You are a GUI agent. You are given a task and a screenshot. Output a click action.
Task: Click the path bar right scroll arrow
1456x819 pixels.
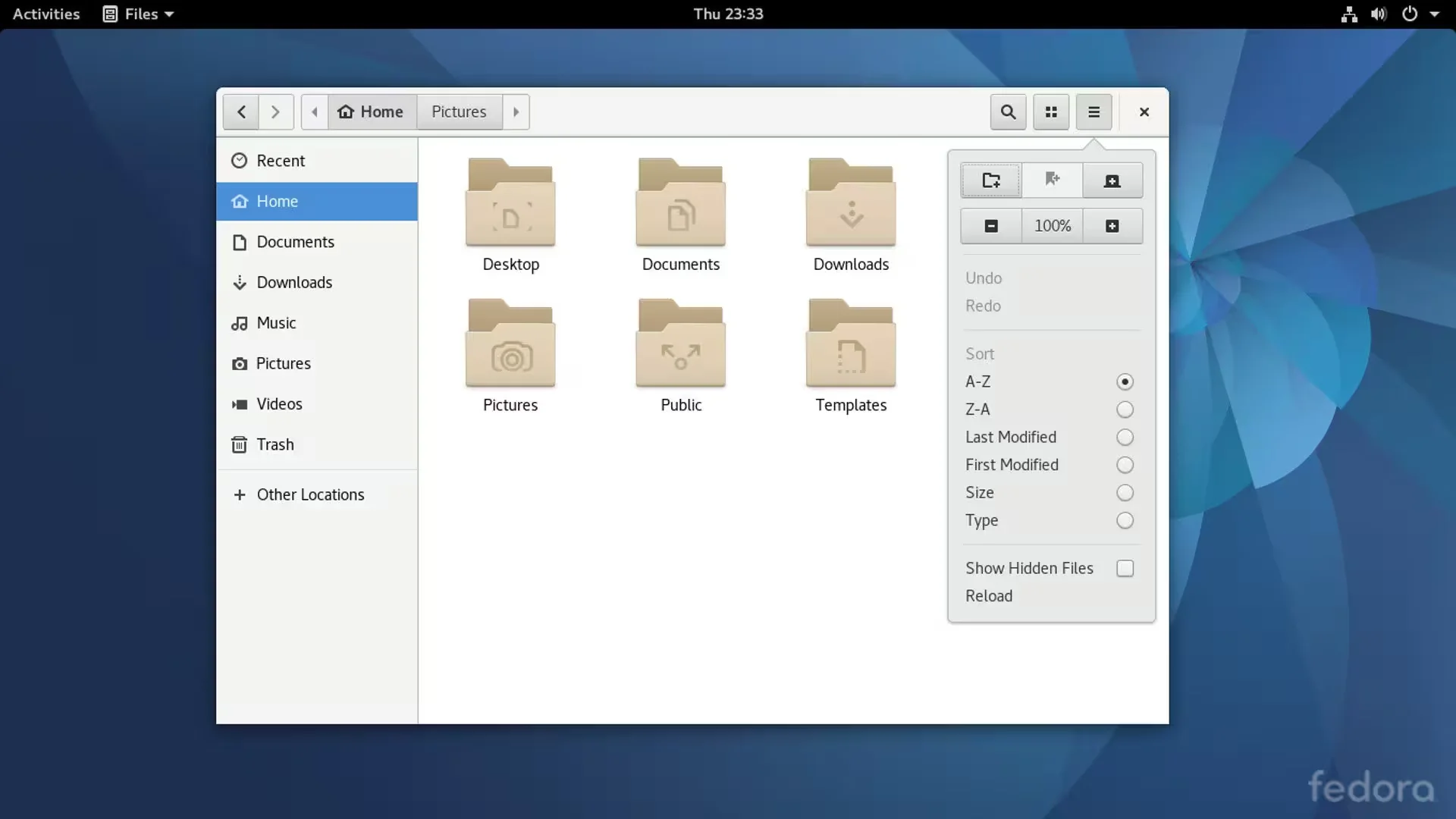[x=516, y=112]
